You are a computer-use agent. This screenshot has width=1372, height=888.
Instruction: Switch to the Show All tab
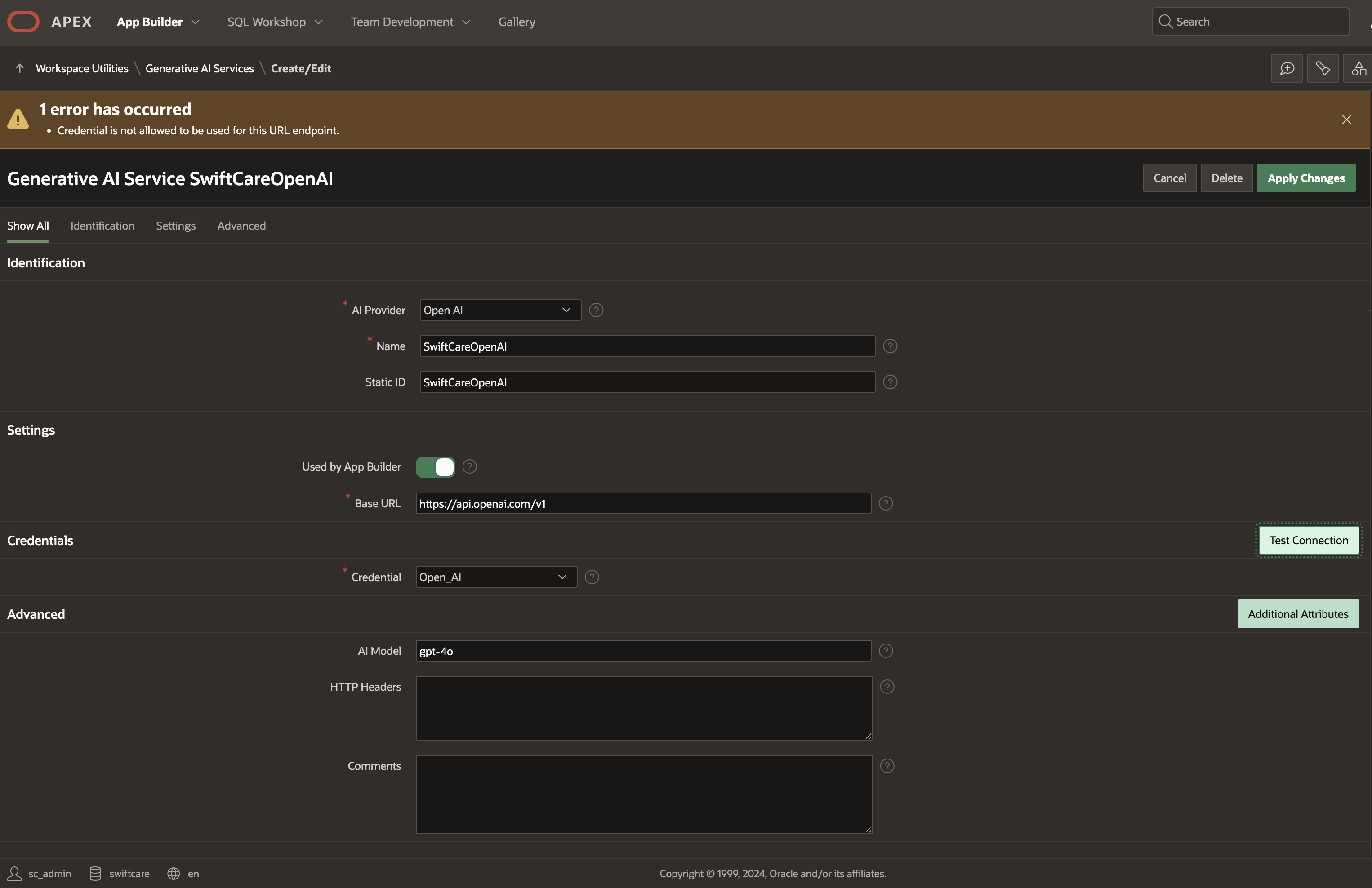28,226
